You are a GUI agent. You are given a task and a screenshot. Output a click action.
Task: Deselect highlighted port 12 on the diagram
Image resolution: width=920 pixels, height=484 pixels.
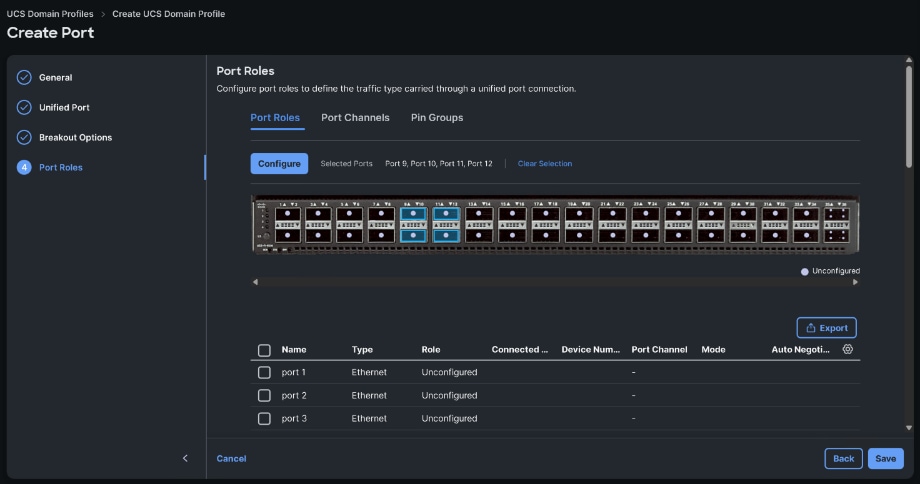click(446, 235)
